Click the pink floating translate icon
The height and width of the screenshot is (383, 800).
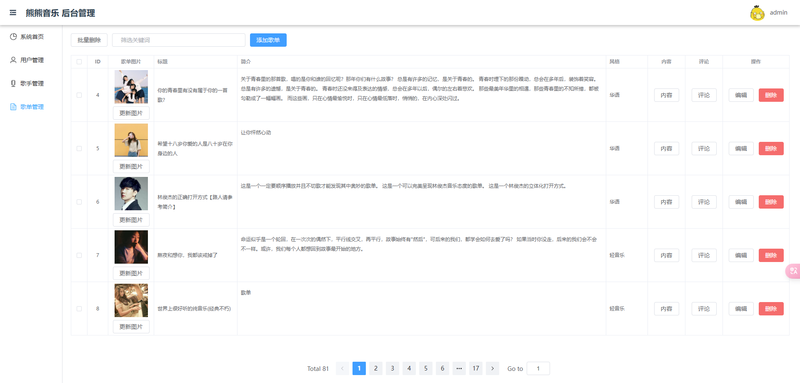coord(793,271)
